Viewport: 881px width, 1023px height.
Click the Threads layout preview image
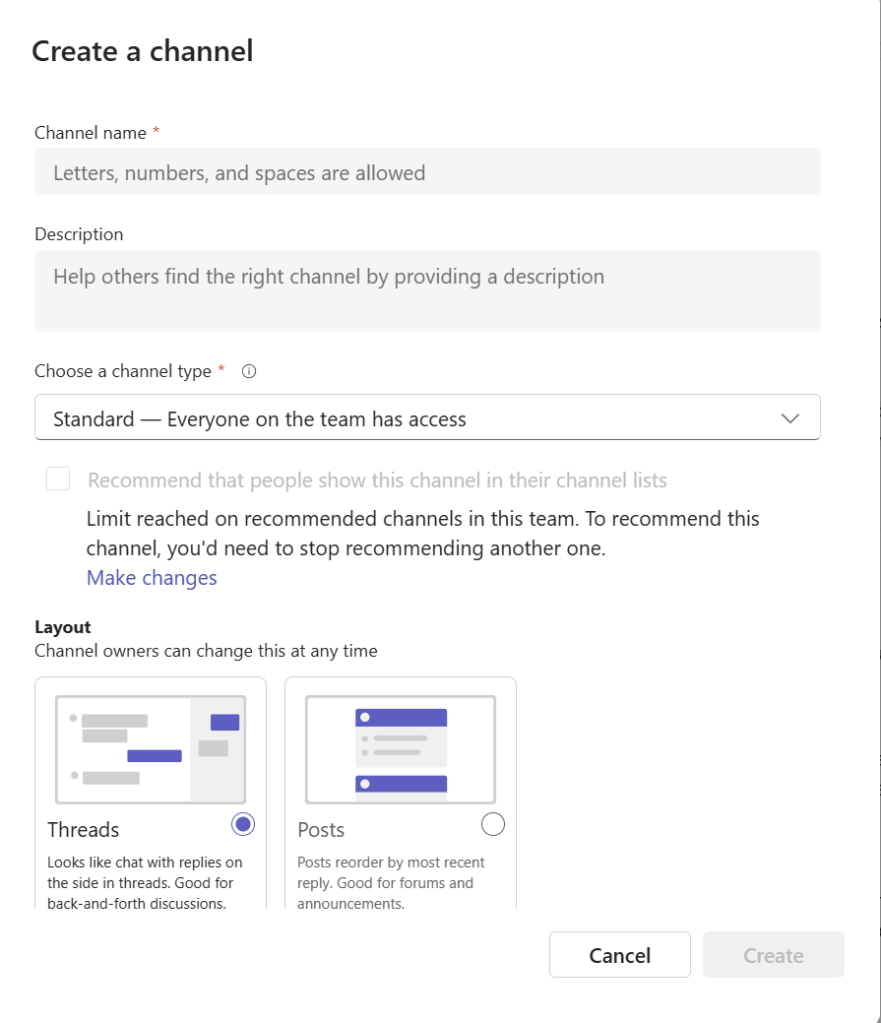coord(151,749)
